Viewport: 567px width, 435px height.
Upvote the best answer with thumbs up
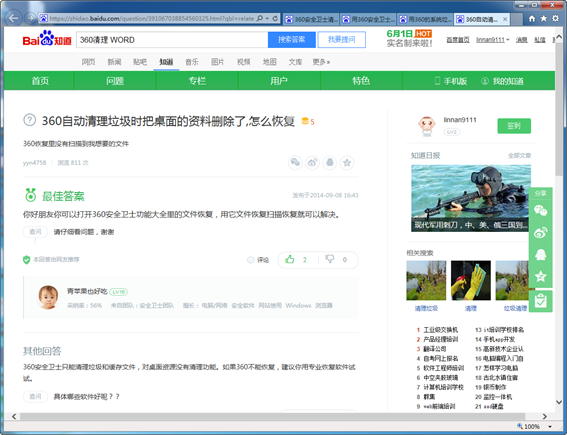pyautogui.click(x=290, y=259)
